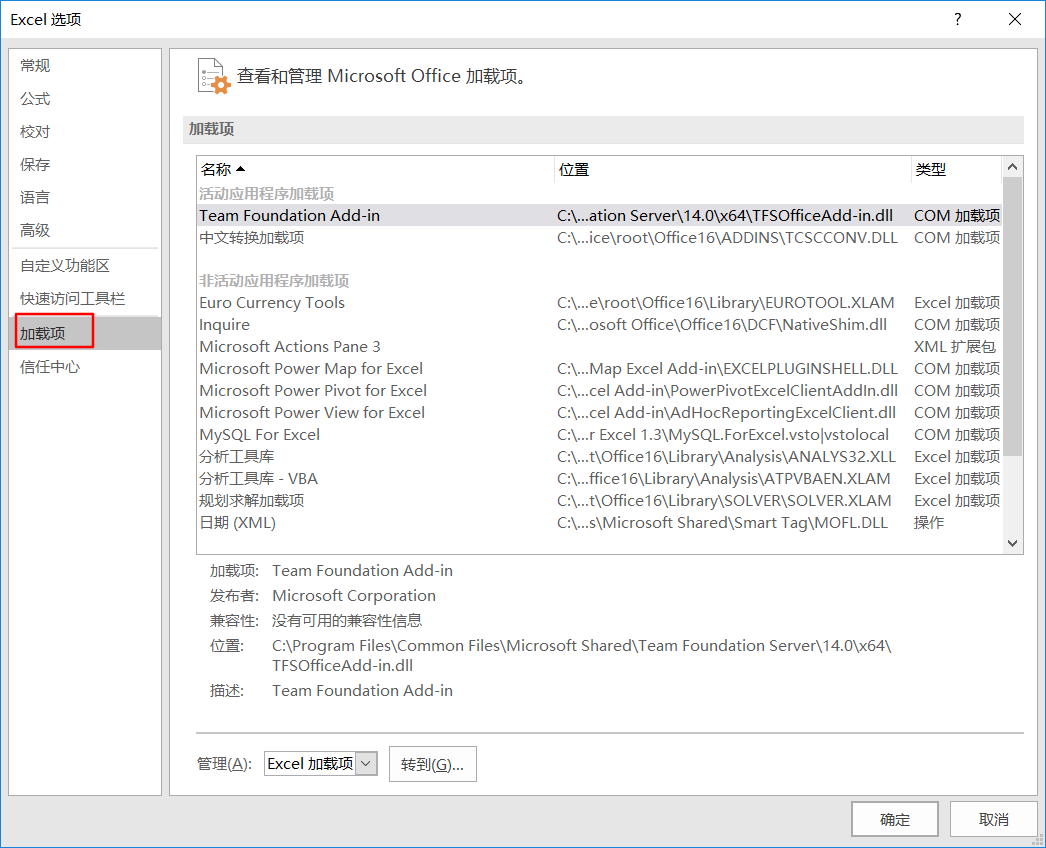Select the 加载项 category
This screenshot has width=1046, height=848.
click(85, 333)
